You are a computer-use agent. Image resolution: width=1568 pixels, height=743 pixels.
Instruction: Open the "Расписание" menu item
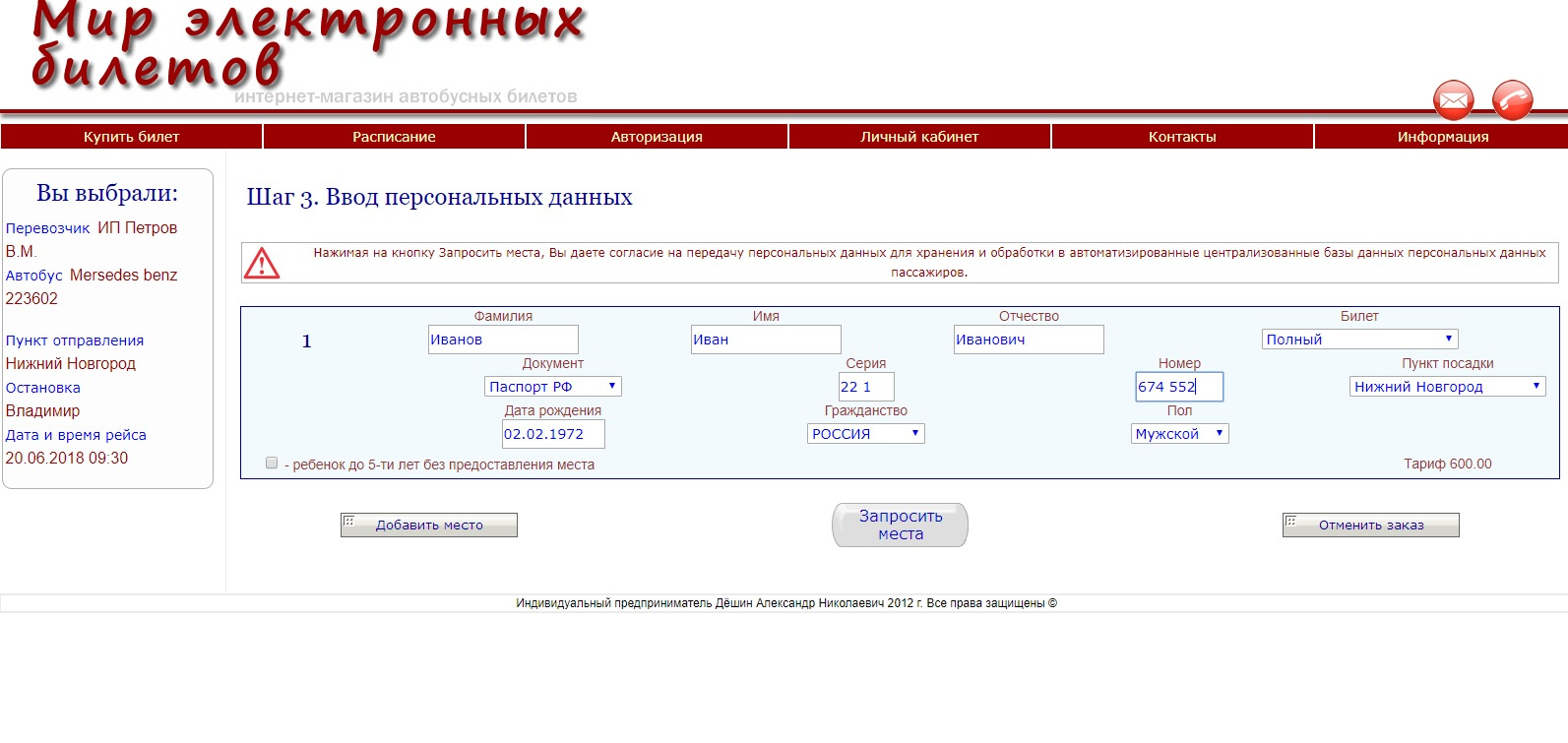point(394,137)
